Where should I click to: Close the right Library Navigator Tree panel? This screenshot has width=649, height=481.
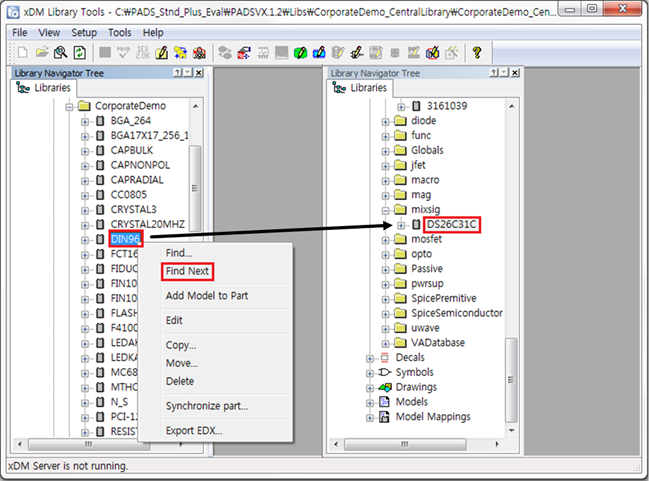[515, 73]
